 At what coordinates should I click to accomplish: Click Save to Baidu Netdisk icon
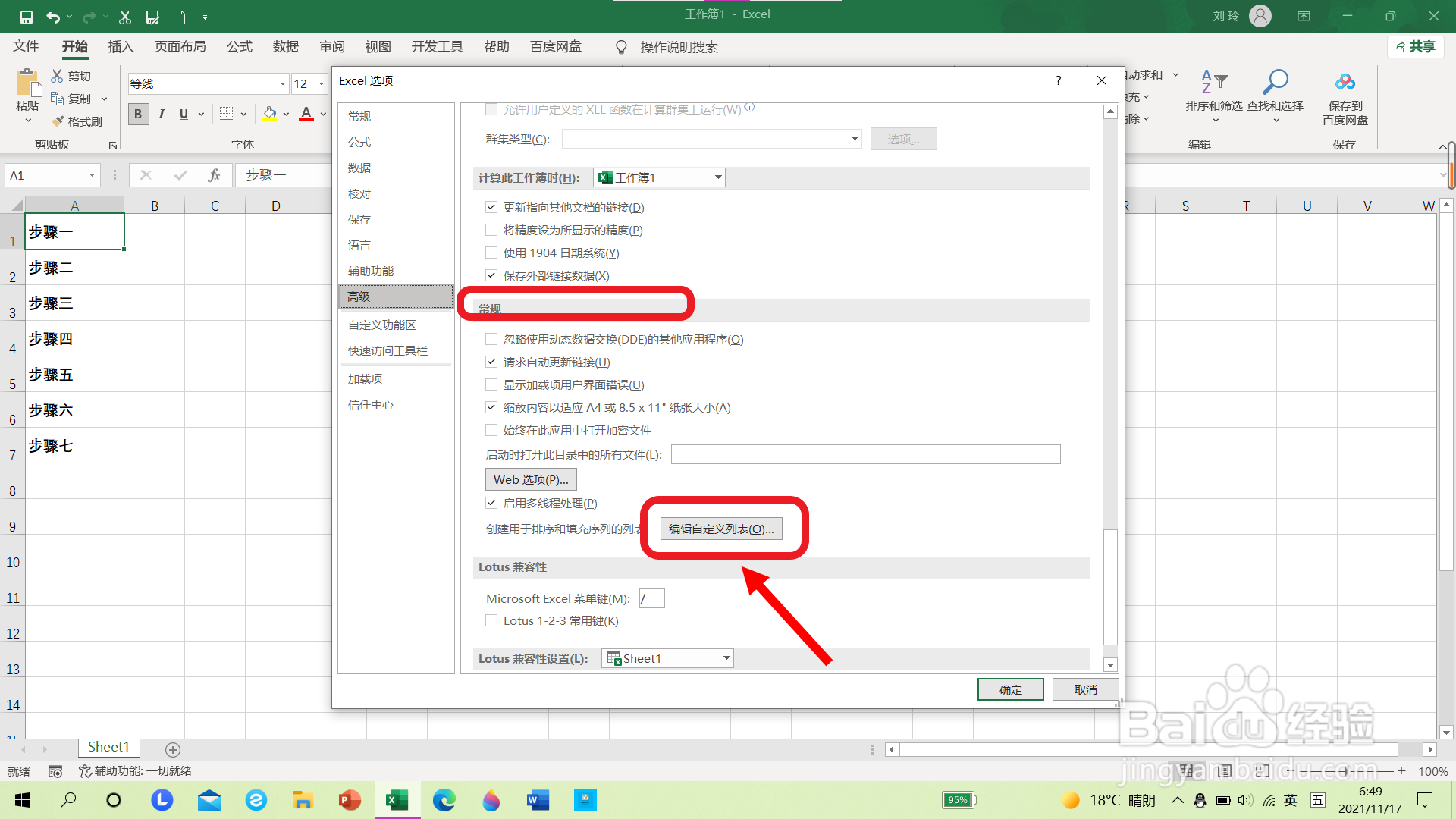click(1345, 82)
